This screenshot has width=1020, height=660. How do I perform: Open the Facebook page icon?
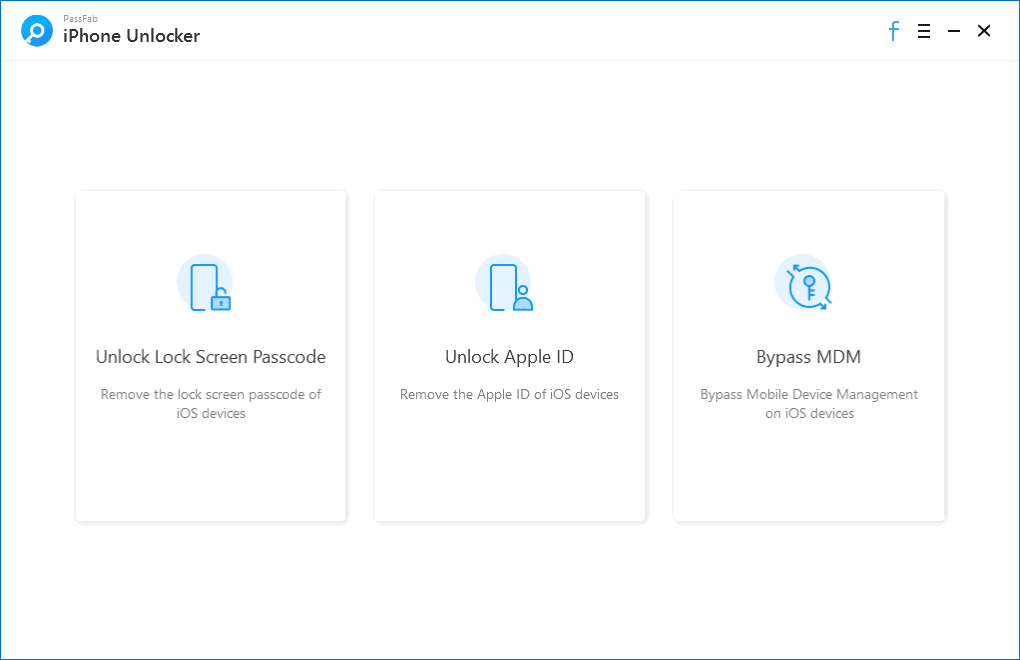(894, 31)
